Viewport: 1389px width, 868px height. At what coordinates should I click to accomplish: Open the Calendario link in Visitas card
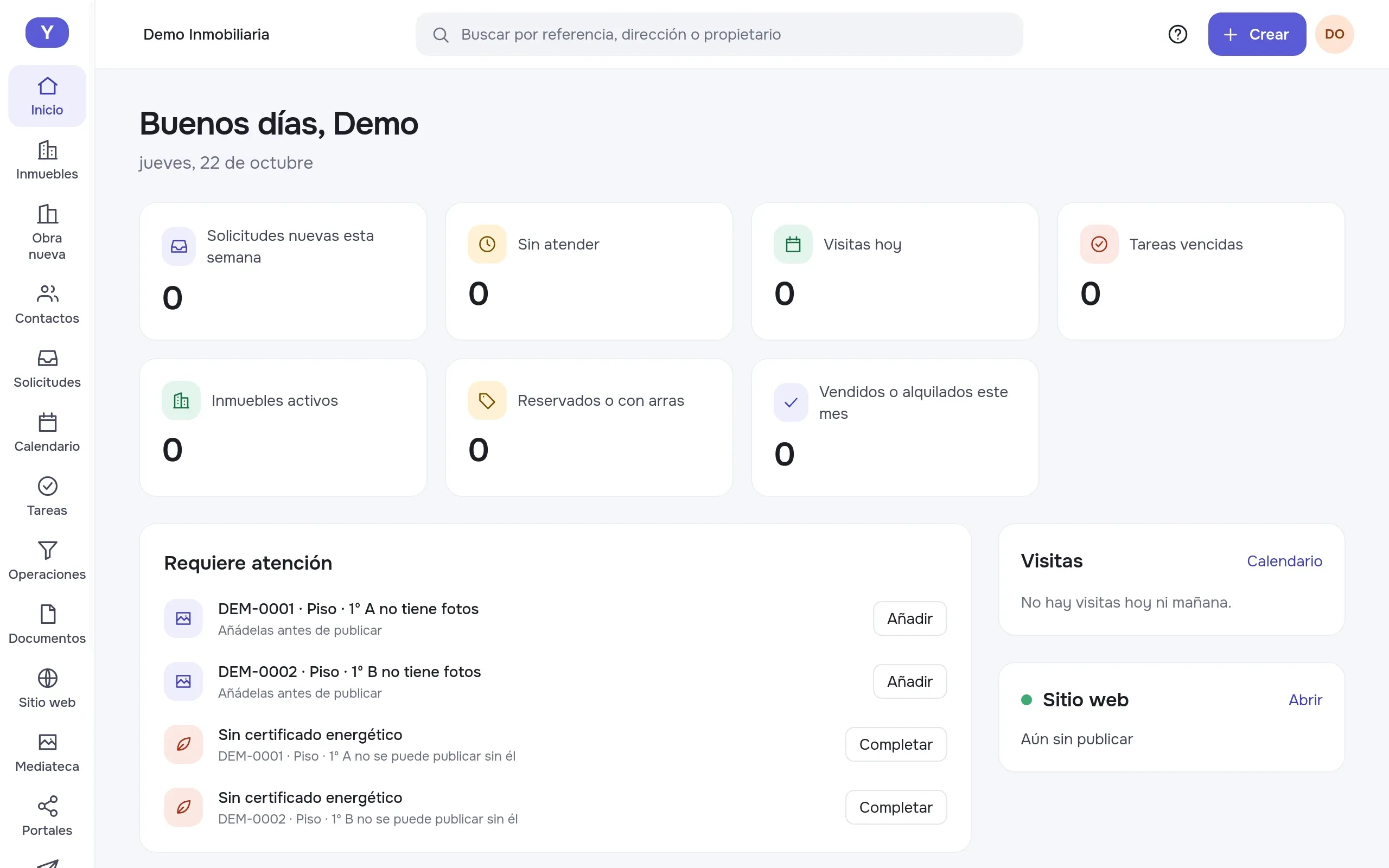[x=1284, y=561]
